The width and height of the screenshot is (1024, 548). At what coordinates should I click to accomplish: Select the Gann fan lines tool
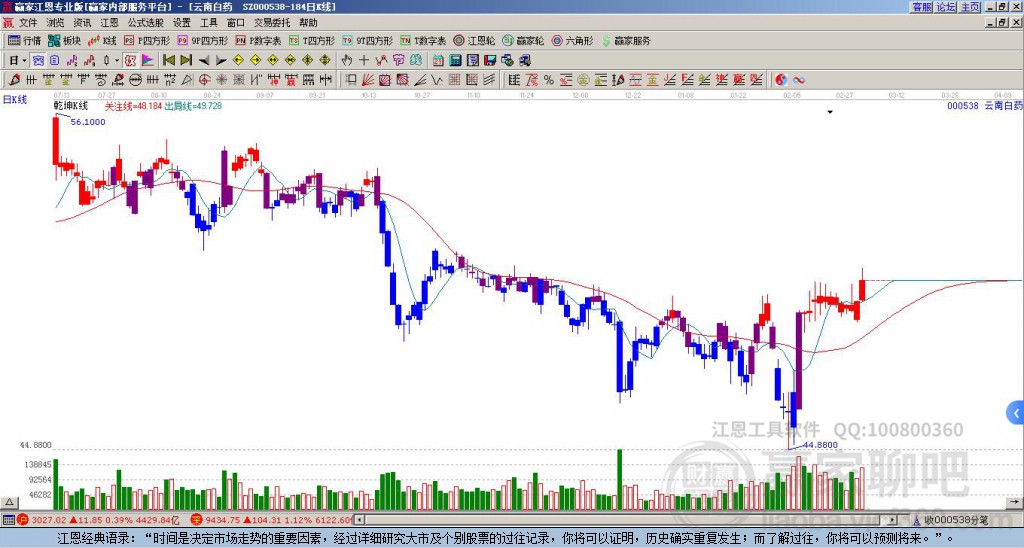coord(367,80)
